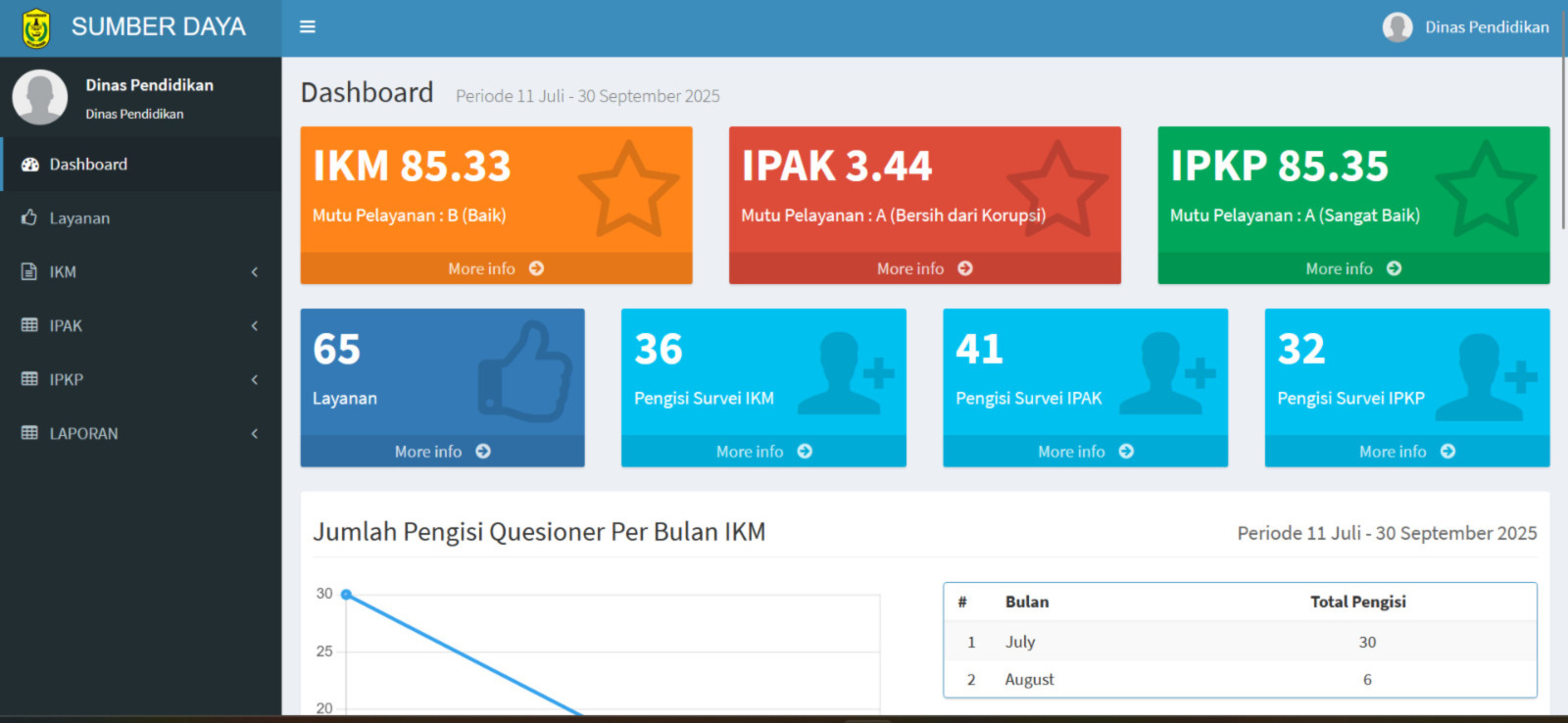Expand the LAPORAN sidebar submenu
1568x723 pixels.
(x=140, y=433)
